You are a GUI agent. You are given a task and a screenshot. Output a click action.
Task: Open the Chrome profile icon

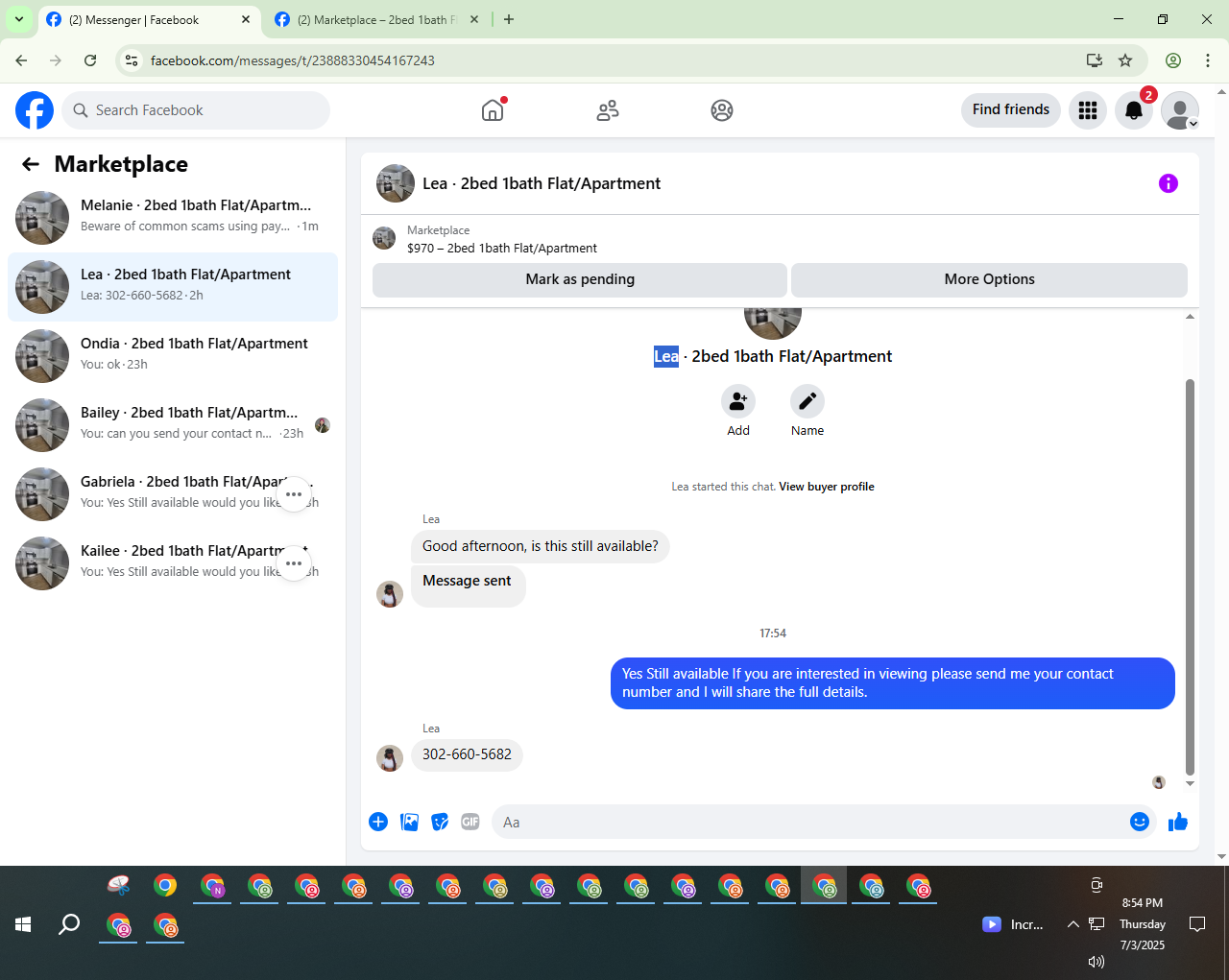(x=1173, y=60)
